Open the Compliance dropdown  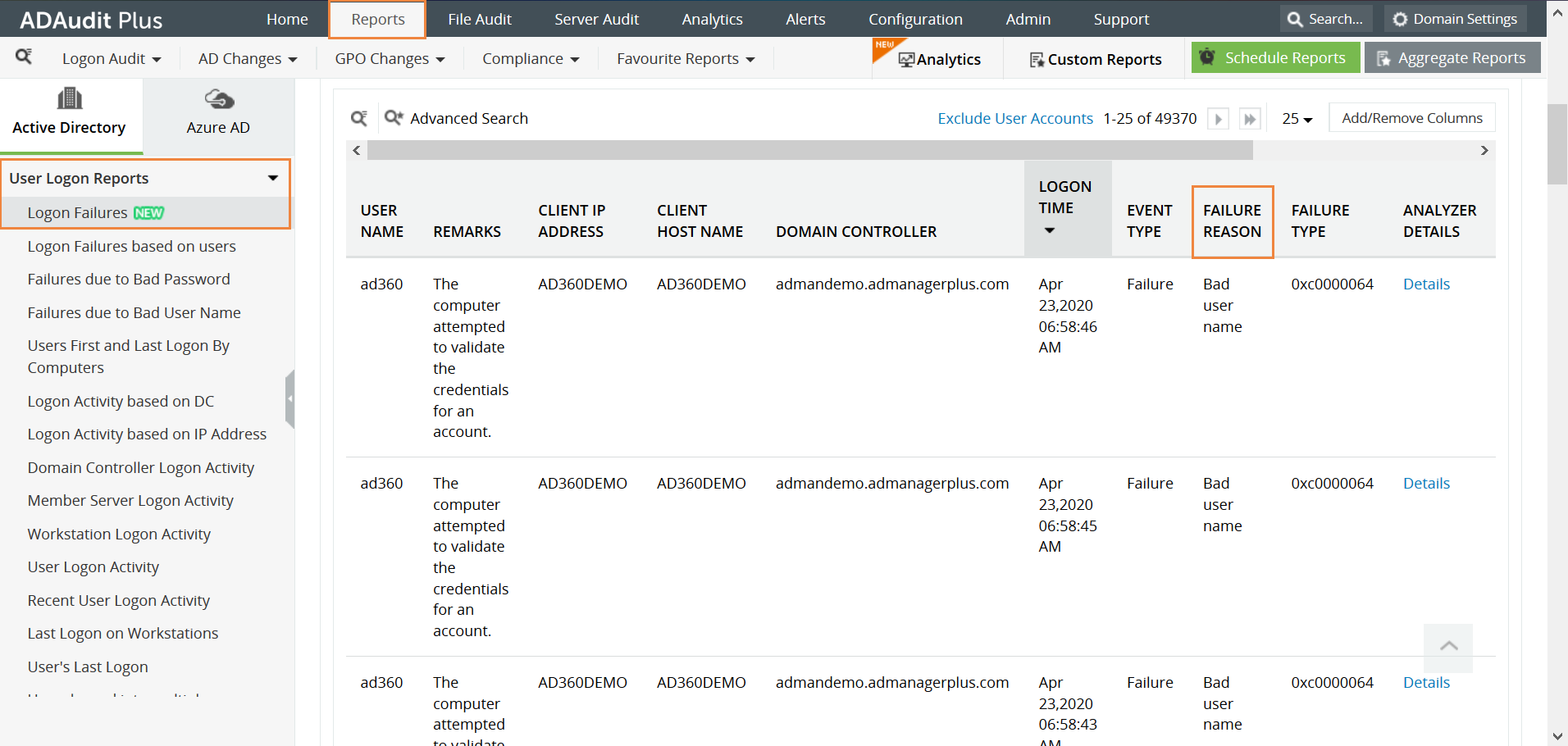pyautogui.click(x=531, y=59)
